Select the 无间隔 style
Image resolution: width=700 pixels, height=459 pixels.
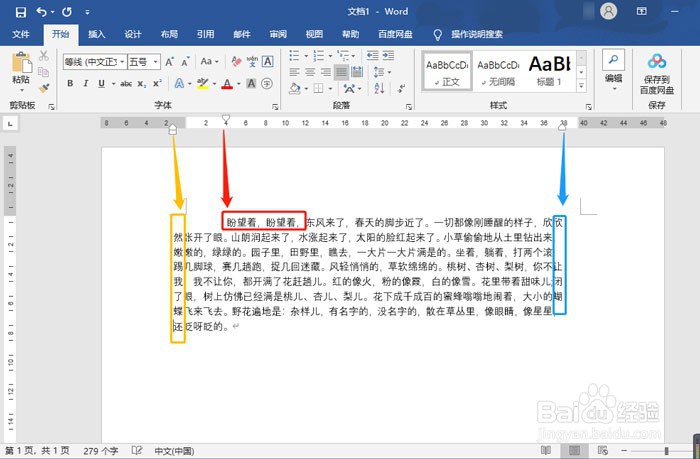click(x=498, y=71)
